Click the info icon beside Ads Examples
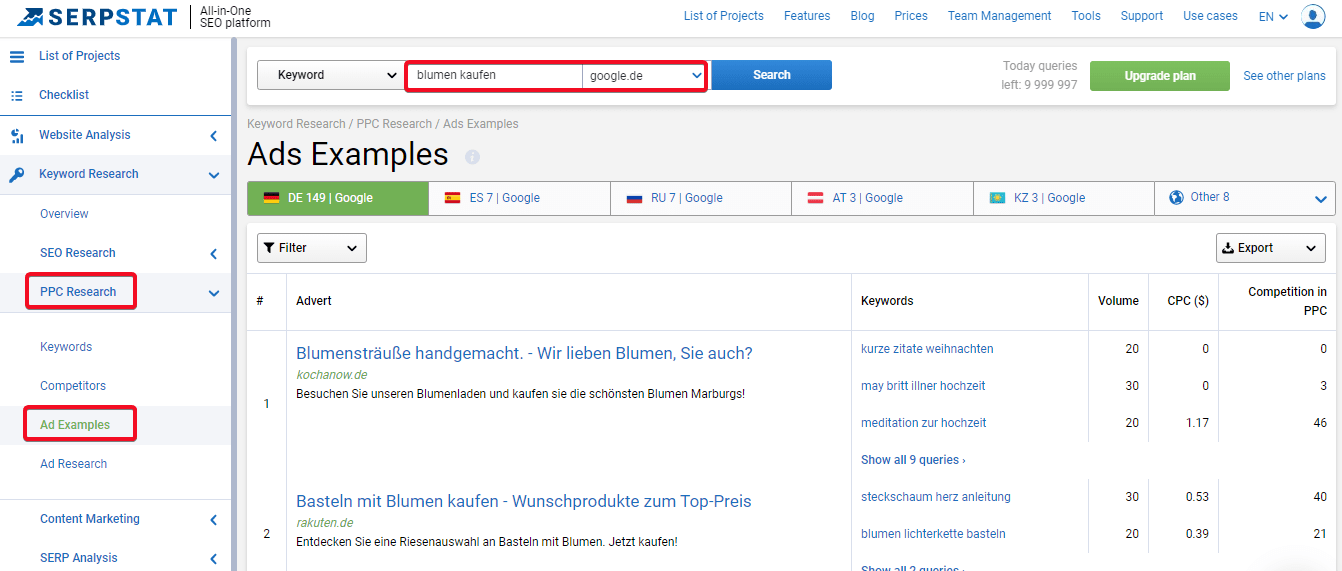The image size is (1342, 571). pos(473,157)
